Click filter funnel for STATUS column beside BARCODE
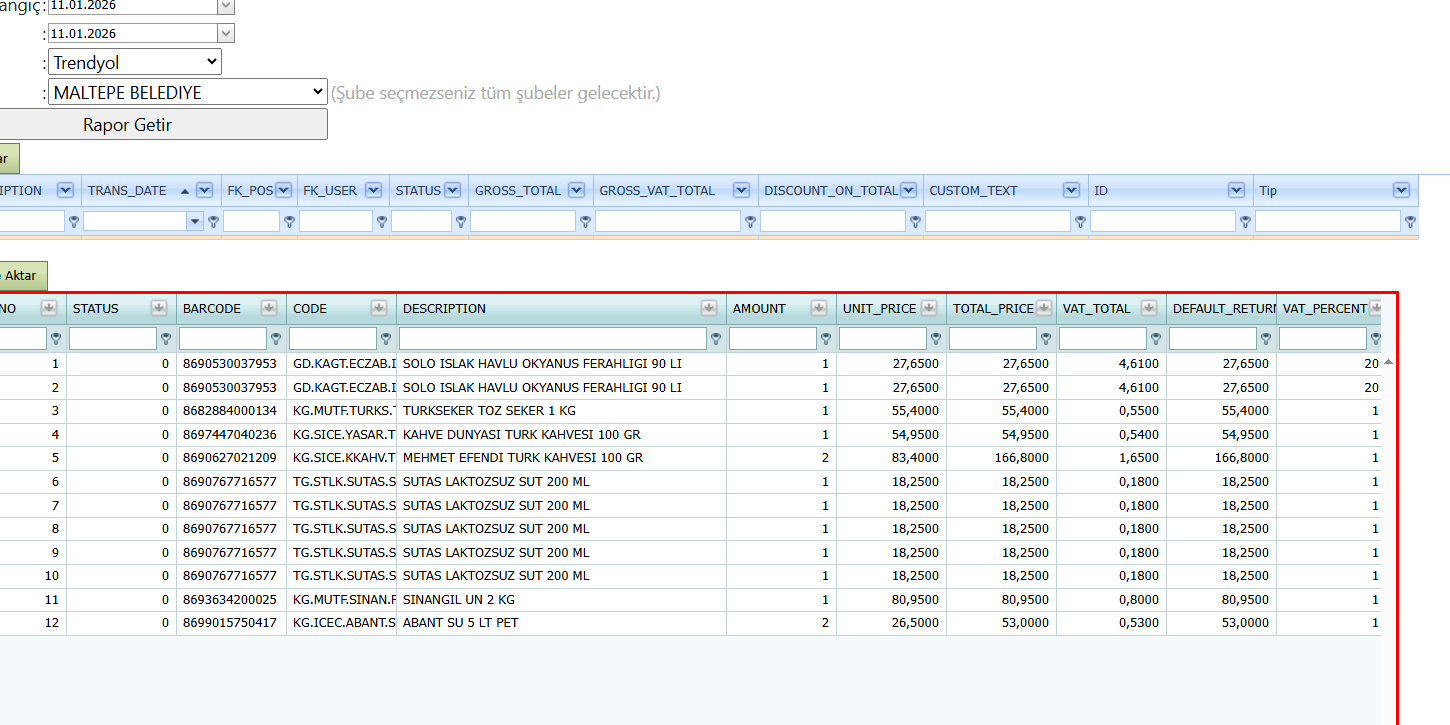The height and width of the screenshot is (725, 1450). [x=166, y=339]
